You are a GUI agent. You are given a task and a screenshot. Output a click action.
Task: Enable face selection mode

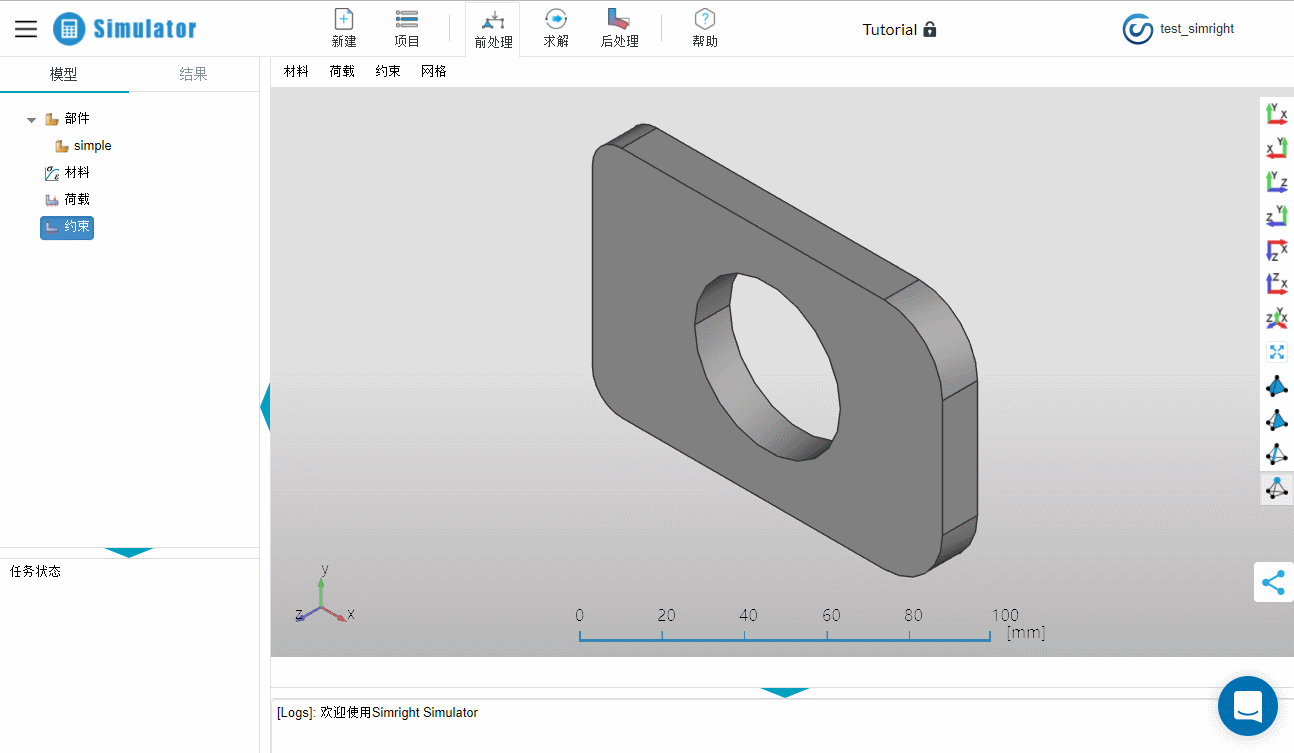click(1277, 420)
